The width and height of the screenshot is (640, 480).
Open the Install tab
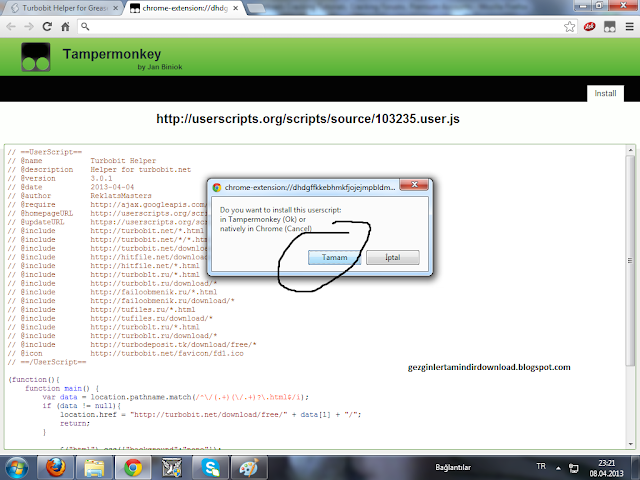(605, 93)
